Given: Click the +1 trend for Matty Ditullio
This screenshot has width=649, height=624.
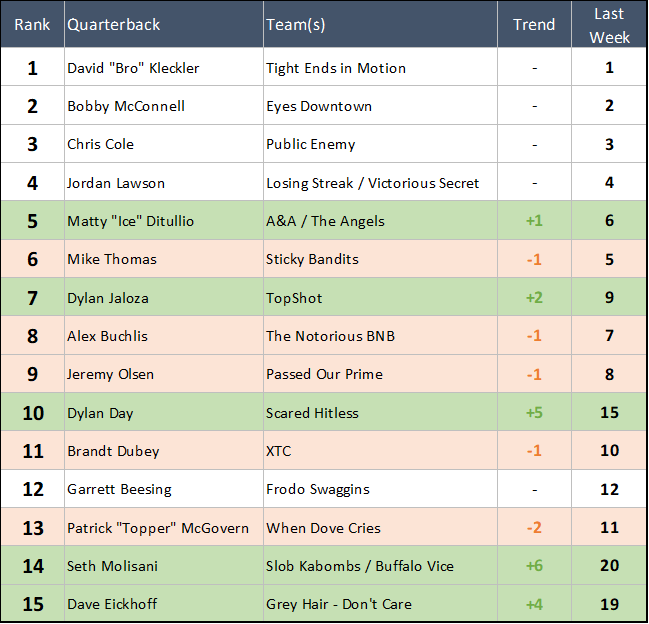Looking at the screenshot, I should pos(534,221).
